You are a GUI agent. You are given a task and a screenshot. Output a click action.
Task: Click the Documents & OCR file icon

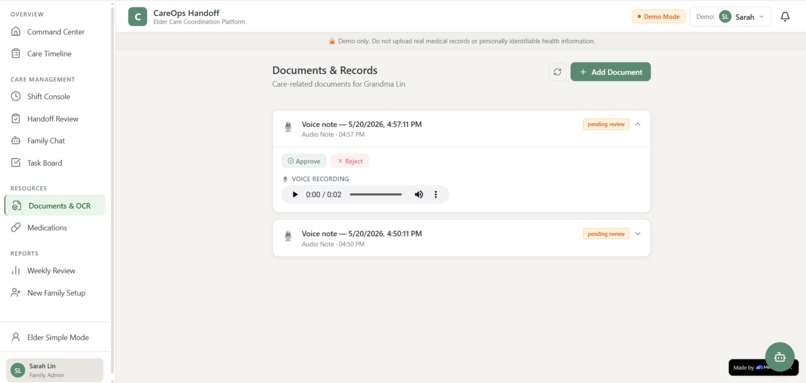pos(16,206)
